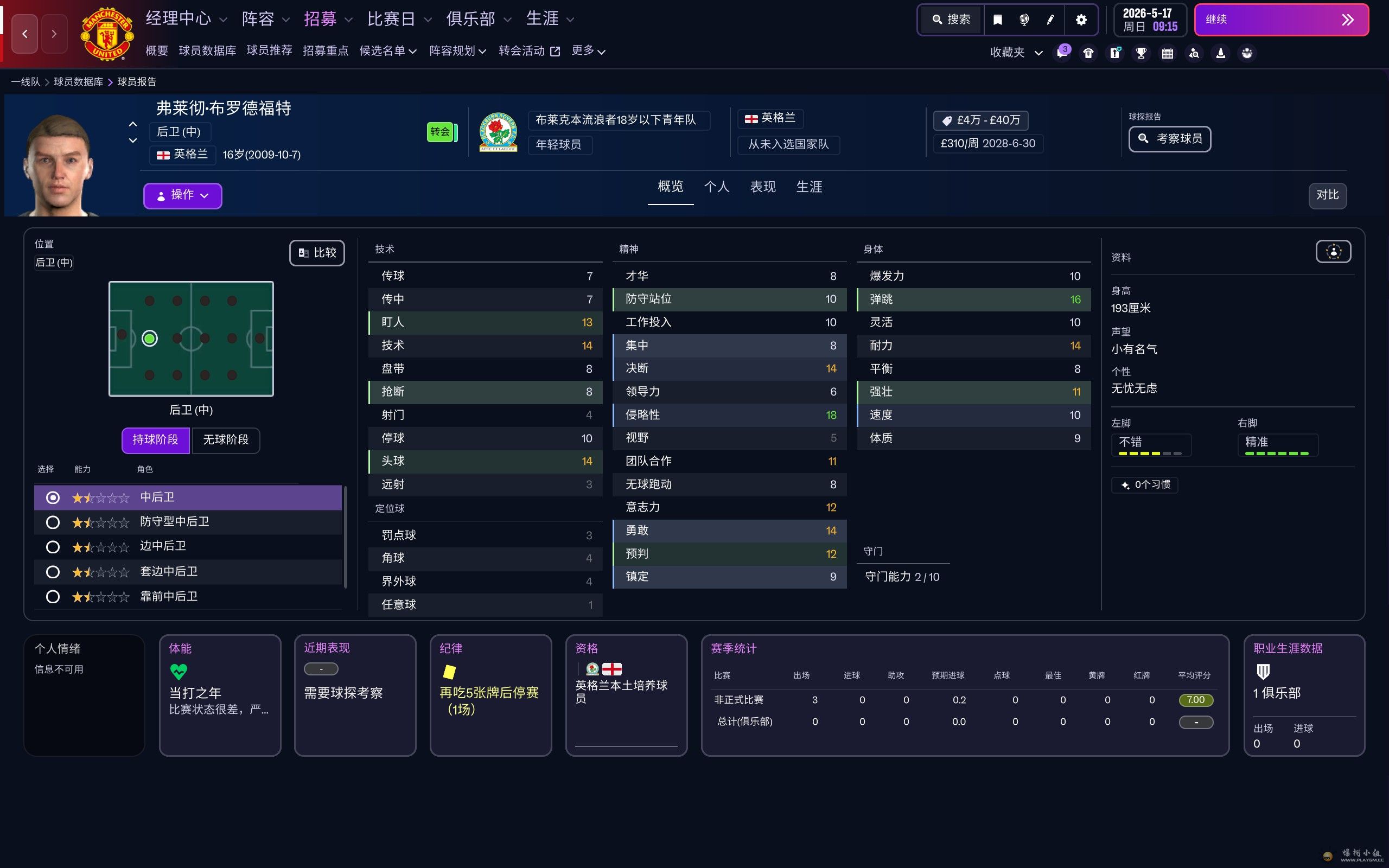Open the calendar schedule icon
The image size is (1389, 868).
tap(1168, 53)
